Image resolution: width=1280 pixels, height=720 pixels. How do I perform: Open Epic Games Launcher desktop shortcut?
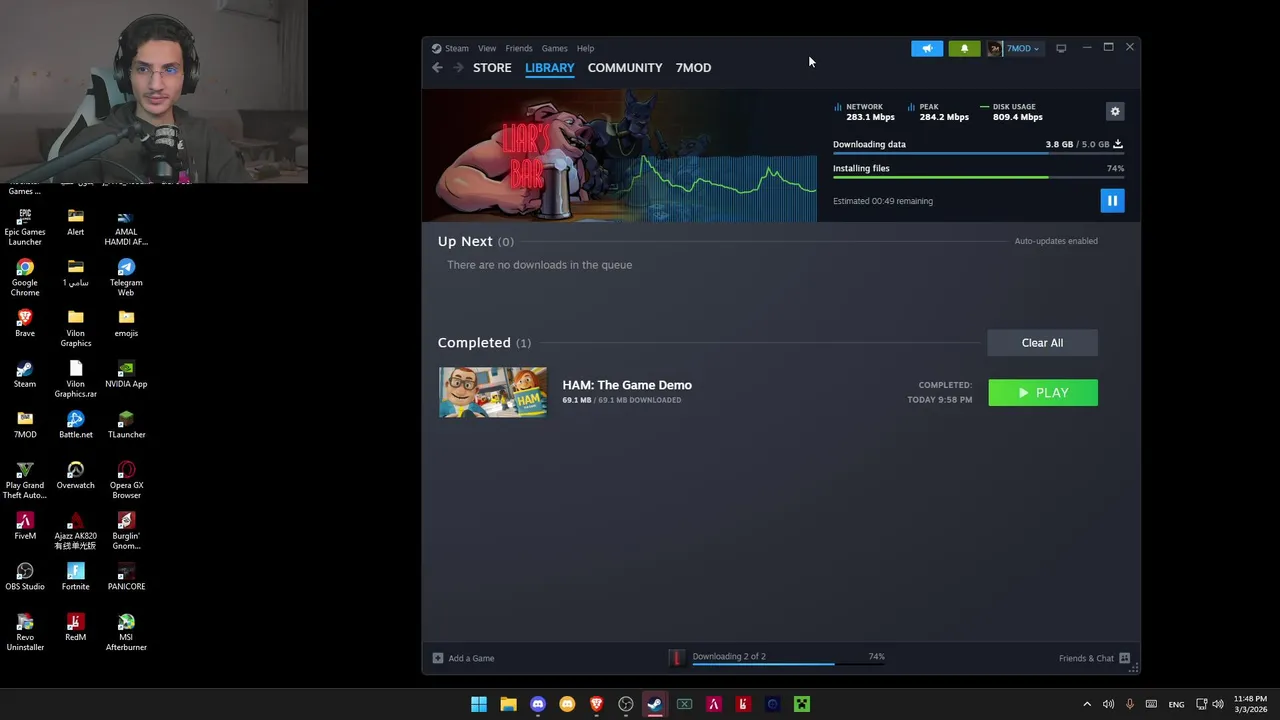point(25,227)
